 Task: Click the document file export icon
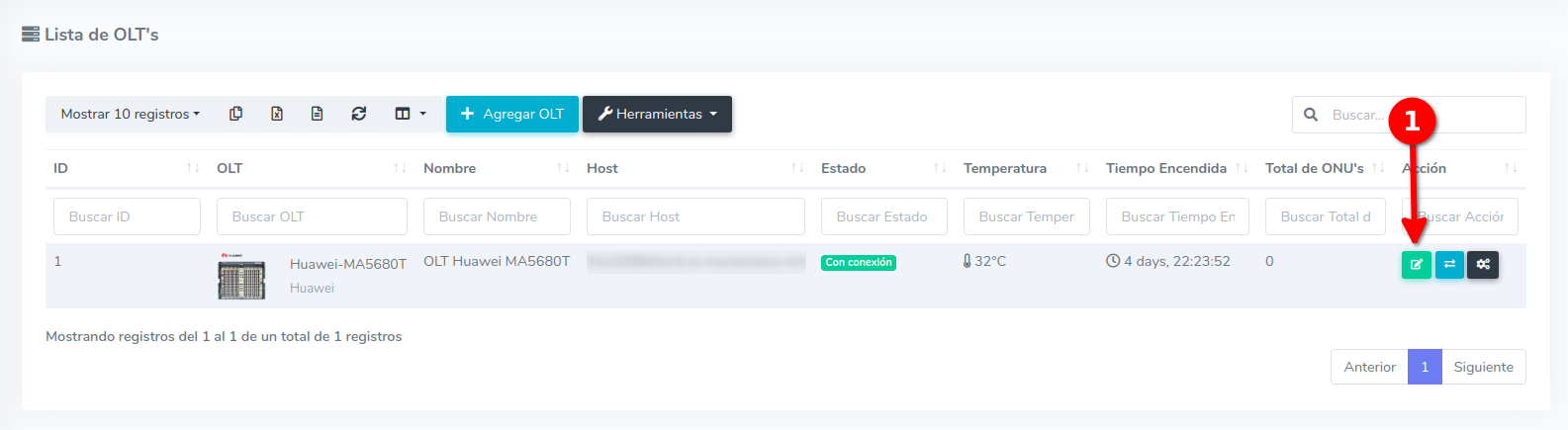(318, 114)
